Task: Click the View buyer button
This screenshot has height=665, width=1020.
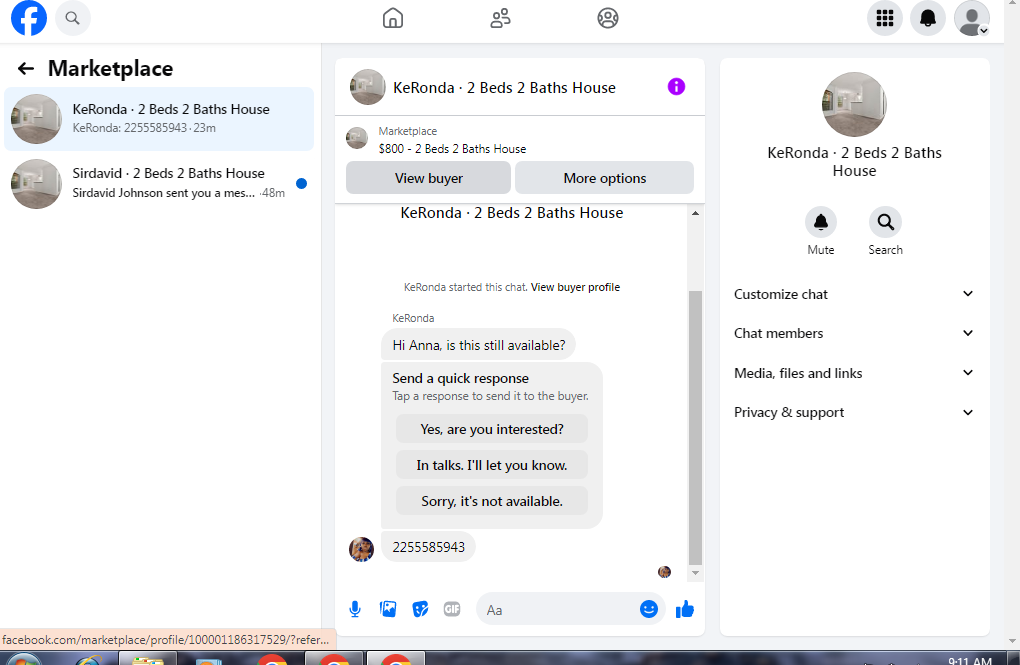Action: 429,178
